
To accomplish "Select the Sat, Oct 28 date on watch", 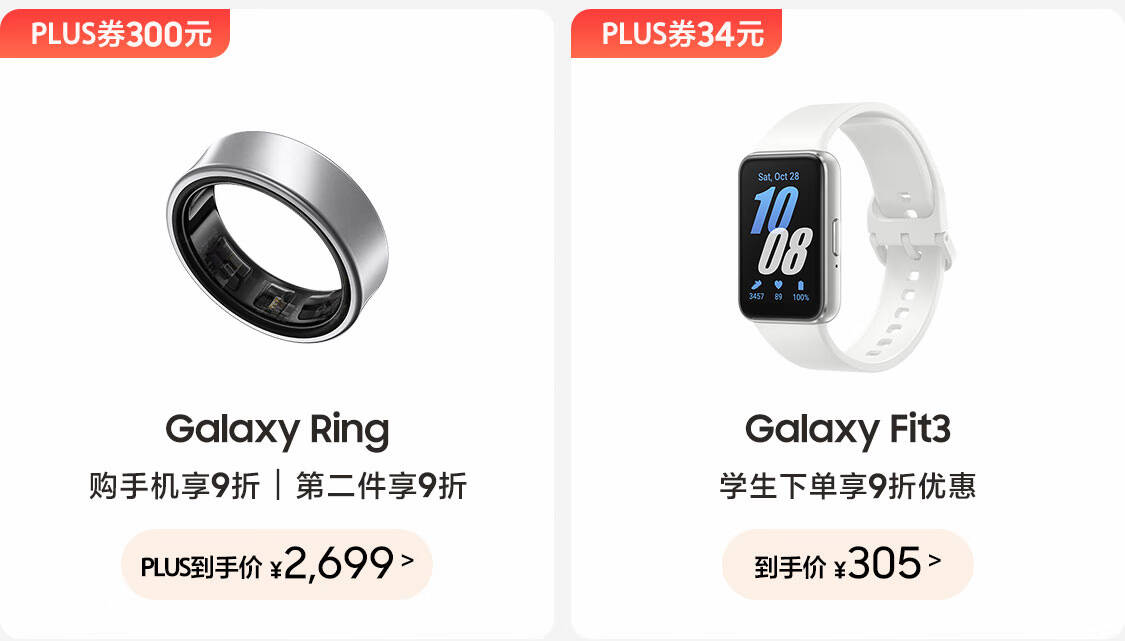I will pos(778,176).
